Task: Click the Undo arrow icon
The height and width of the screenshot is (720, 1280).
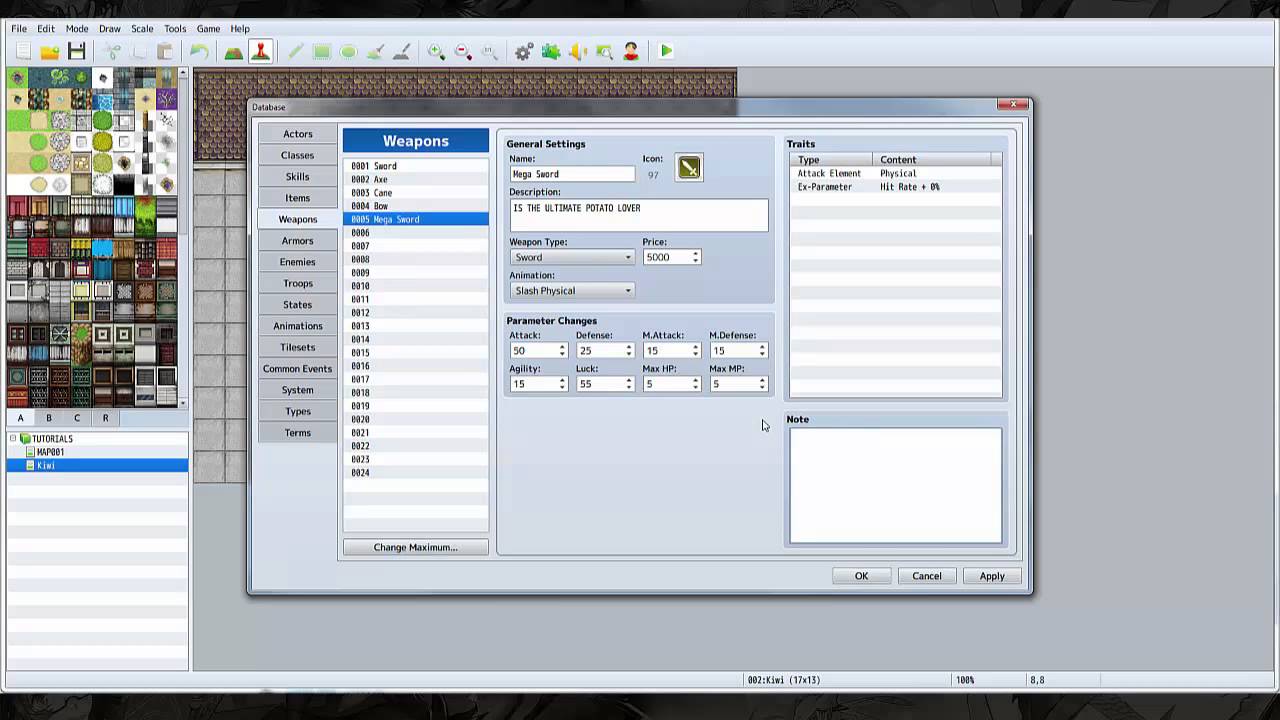Action: (199, 51)
